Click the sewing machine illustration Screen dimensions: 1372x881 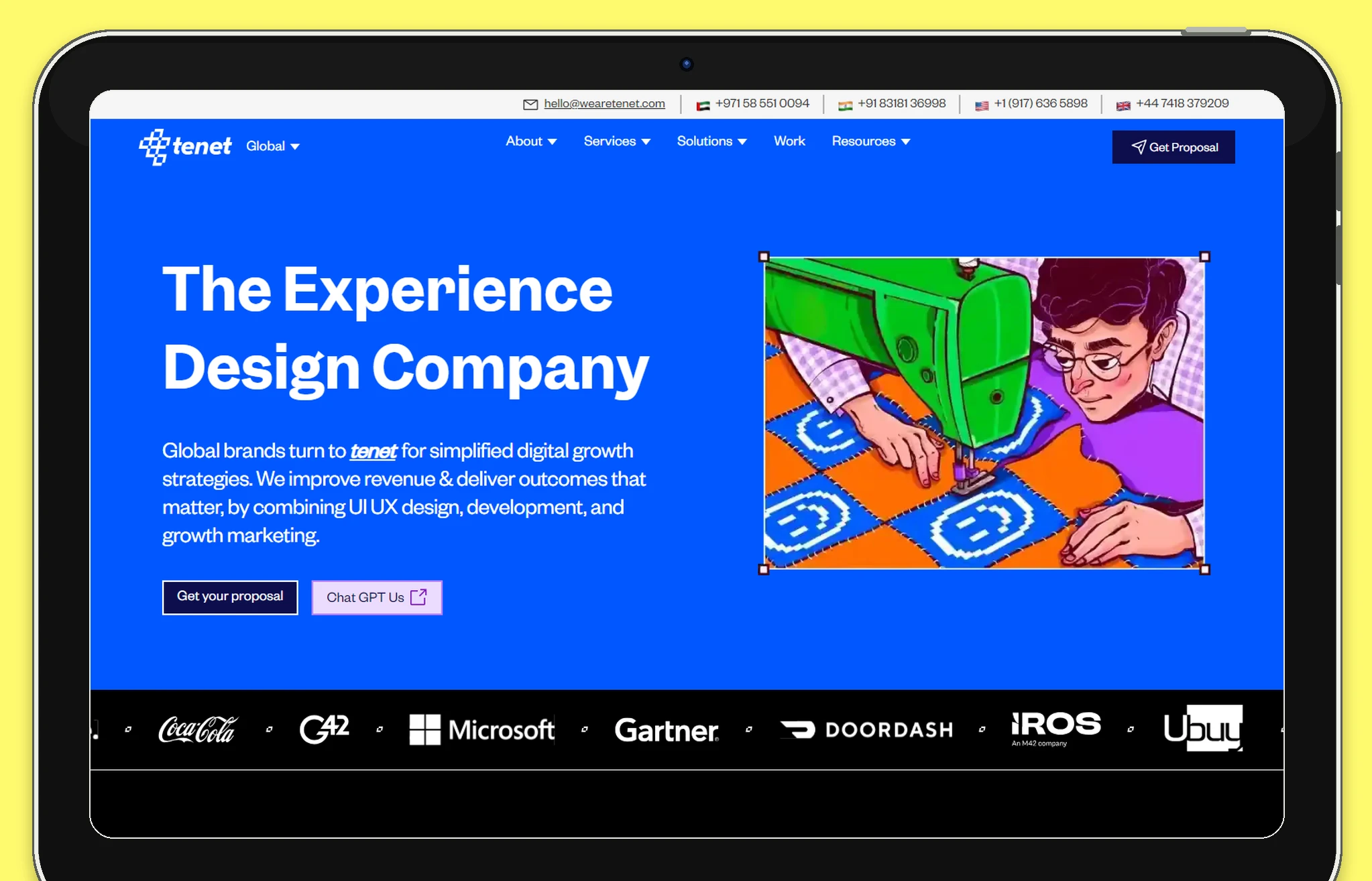(984, 413)
